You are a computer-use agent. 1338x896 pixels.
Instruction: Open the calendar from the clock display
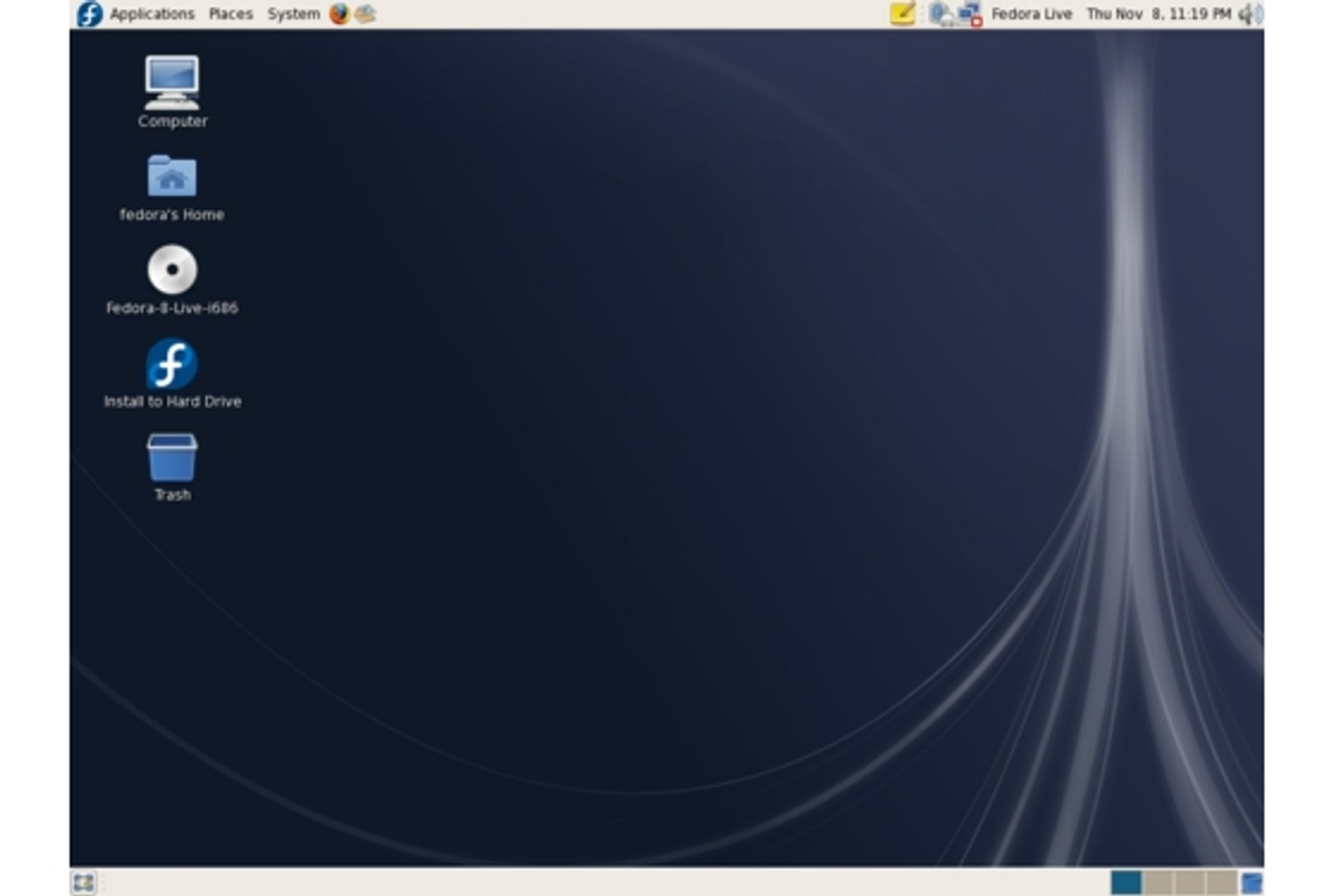click(x=1159, y=14)
